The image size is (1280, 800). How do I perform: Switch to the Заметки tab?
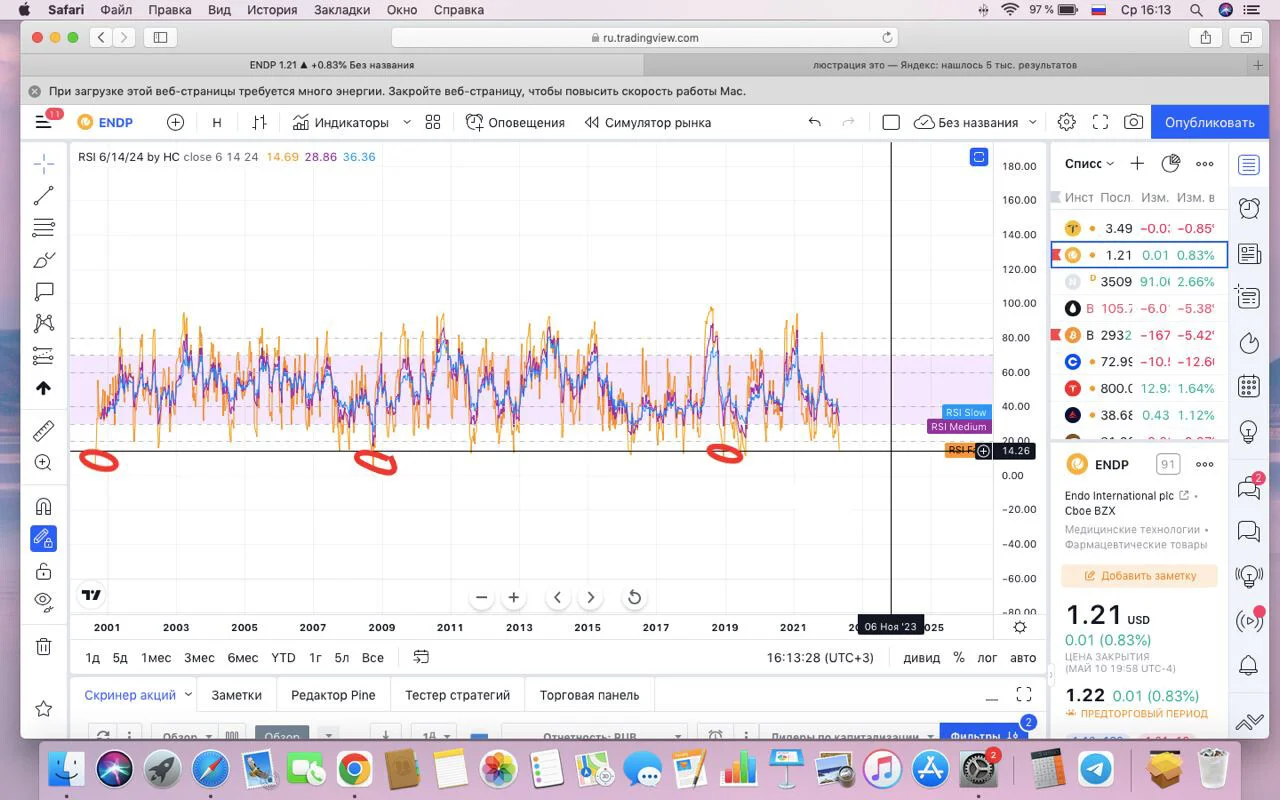click(237, 695)
